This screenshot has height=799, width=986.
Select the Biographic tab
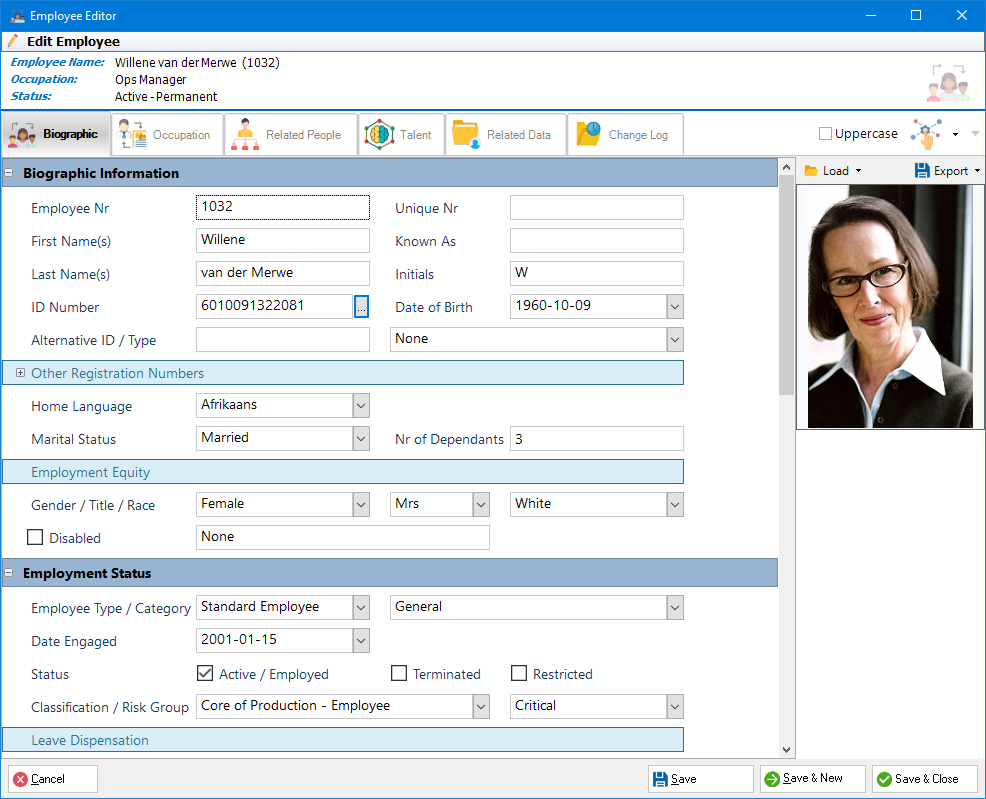56,134
